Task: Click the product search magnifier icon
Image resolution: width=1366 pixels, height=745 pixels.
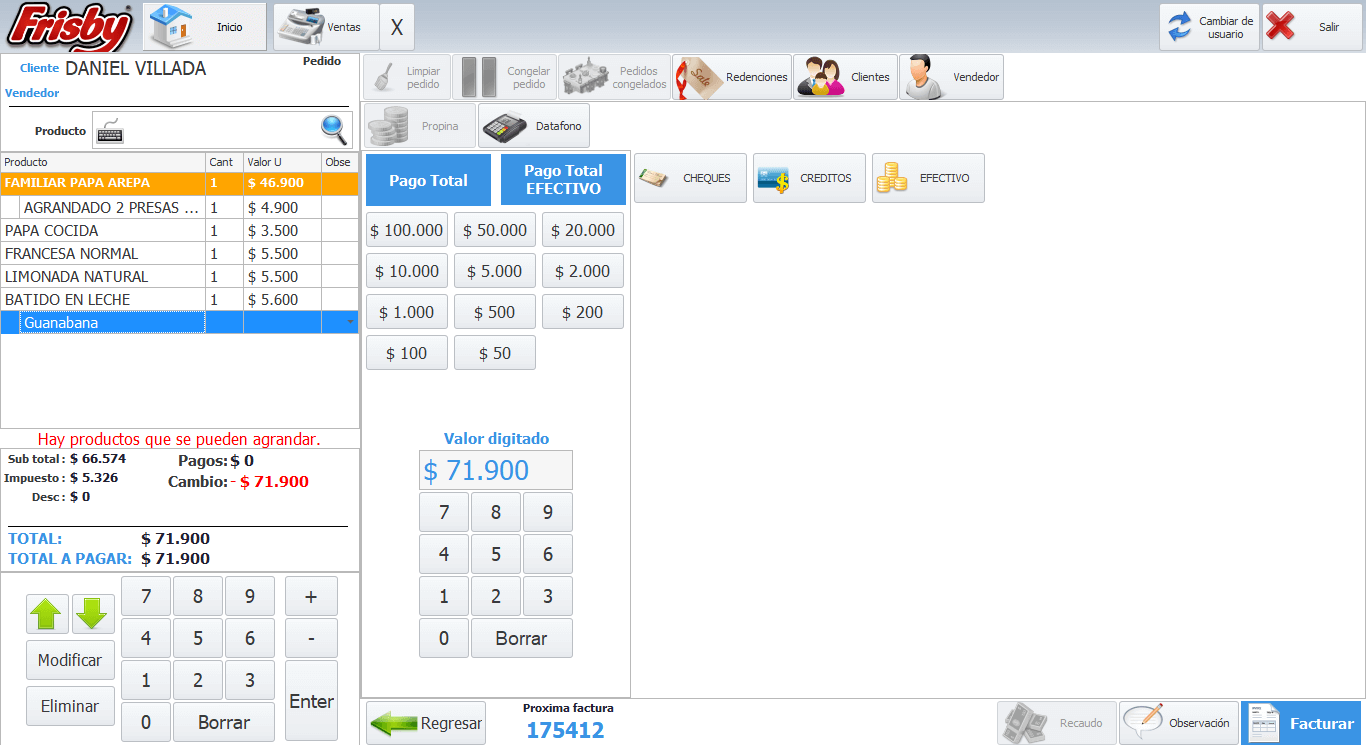Action: click(335, 130)
